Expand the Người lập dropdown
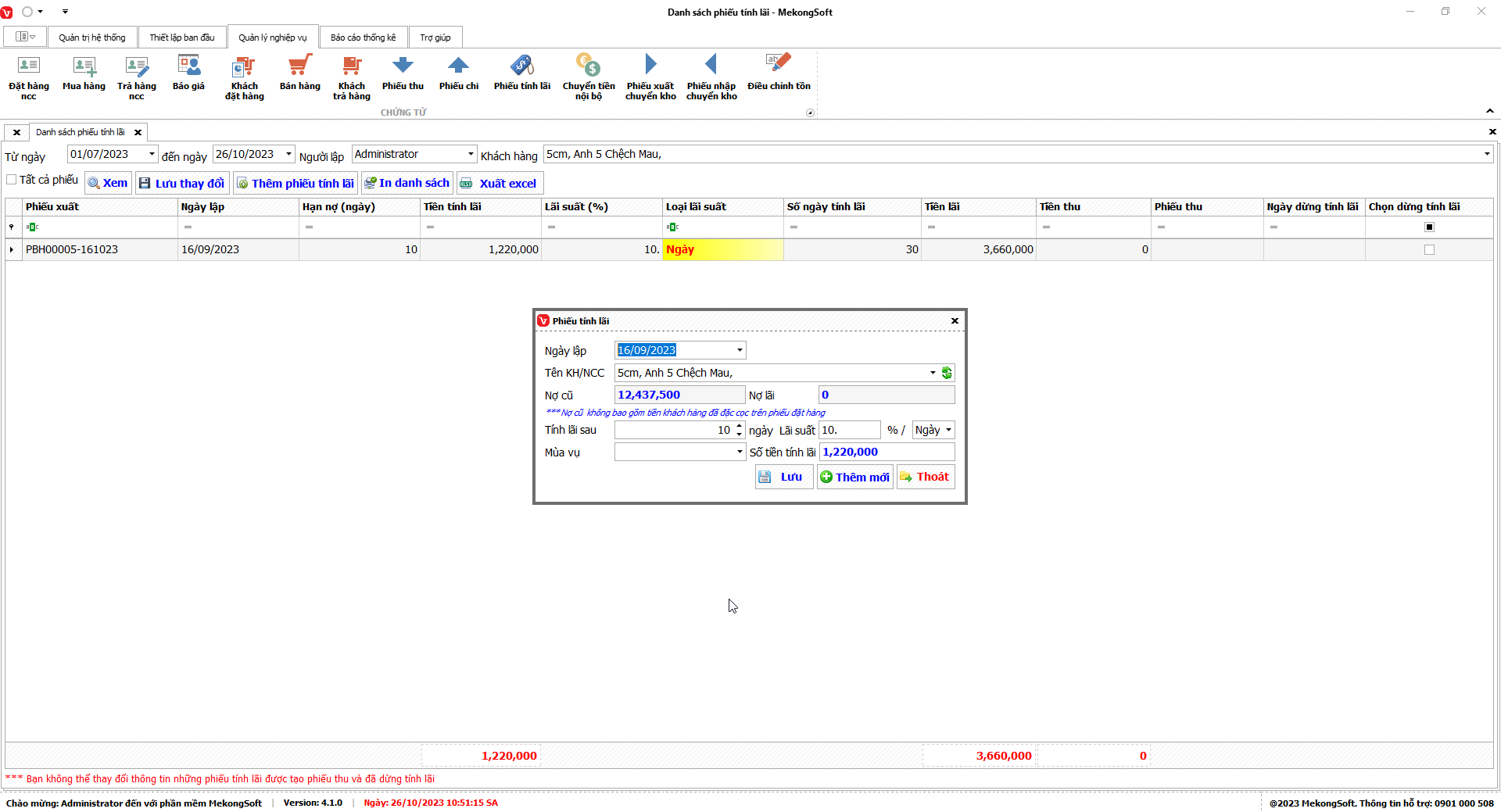Image resolution: width=1501 pixels, height=812 pixels. tap(471, 154)
